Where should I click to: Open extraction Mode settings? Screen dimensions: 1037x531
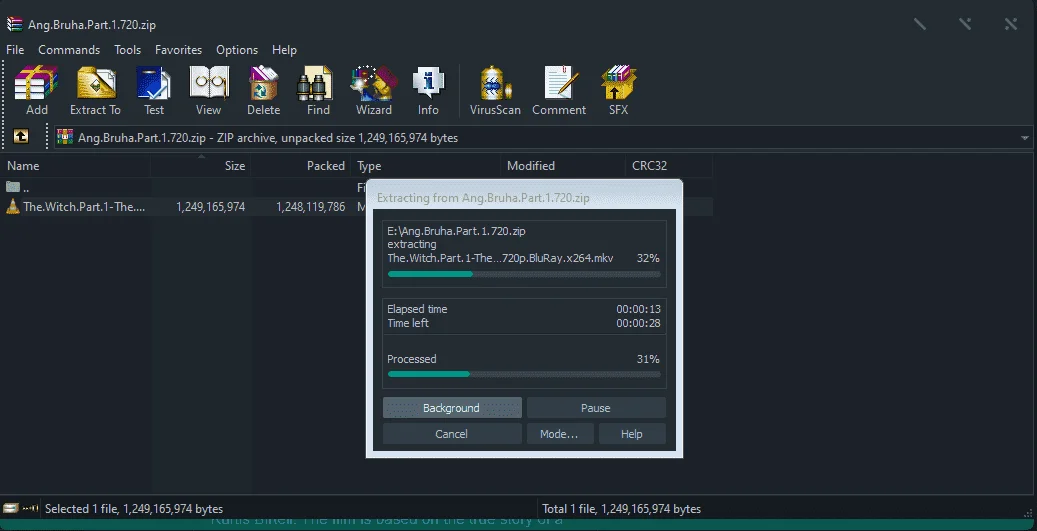pyautogui.click(x=560, y=434)
